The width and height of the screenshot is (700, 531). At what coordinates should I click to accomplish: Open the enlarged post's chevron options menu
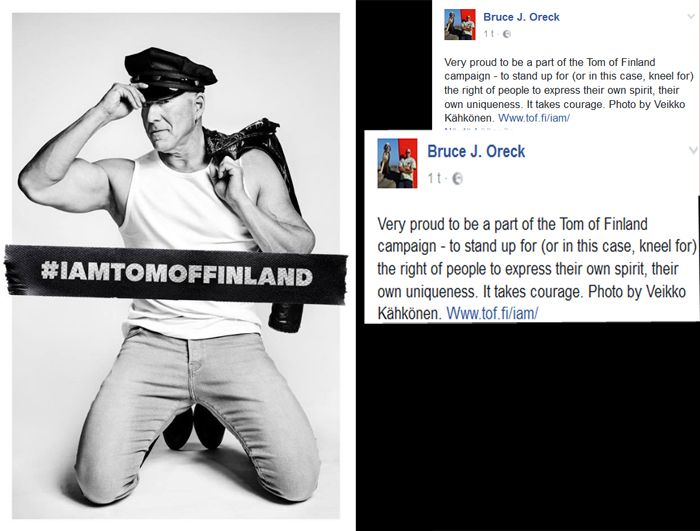(x=693, y=150)
